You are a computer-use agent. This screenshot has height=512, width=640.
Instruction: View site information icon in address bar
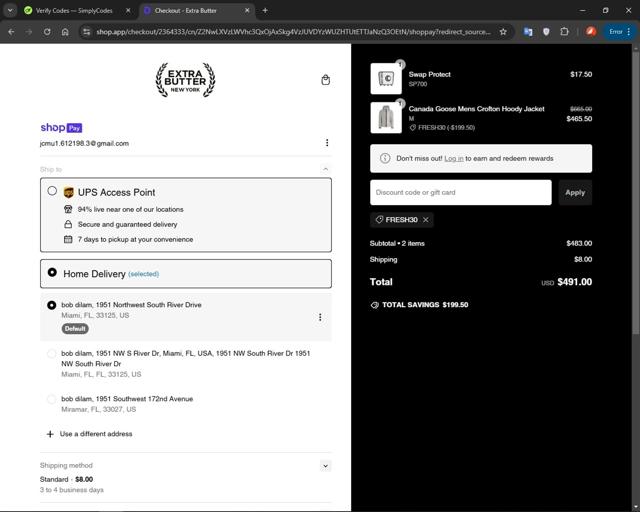click(x=86, y=31)
